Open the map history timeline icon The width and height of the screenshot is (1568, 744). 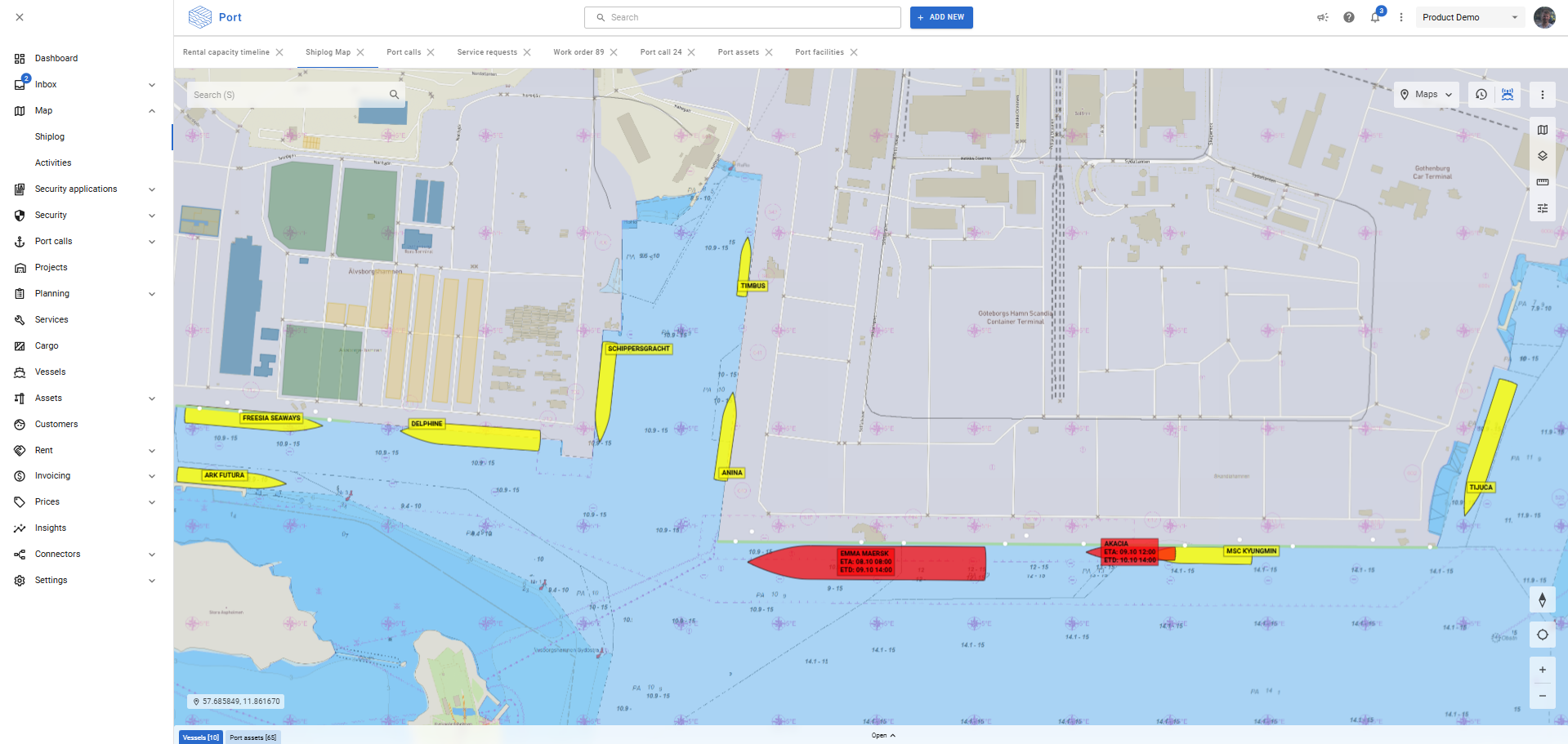click(x=1481, y=95)
